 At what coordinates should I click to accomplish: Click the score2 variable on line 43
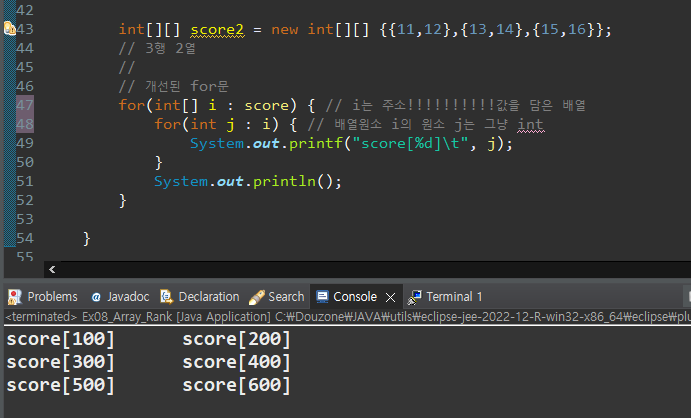tap(217, 30)
